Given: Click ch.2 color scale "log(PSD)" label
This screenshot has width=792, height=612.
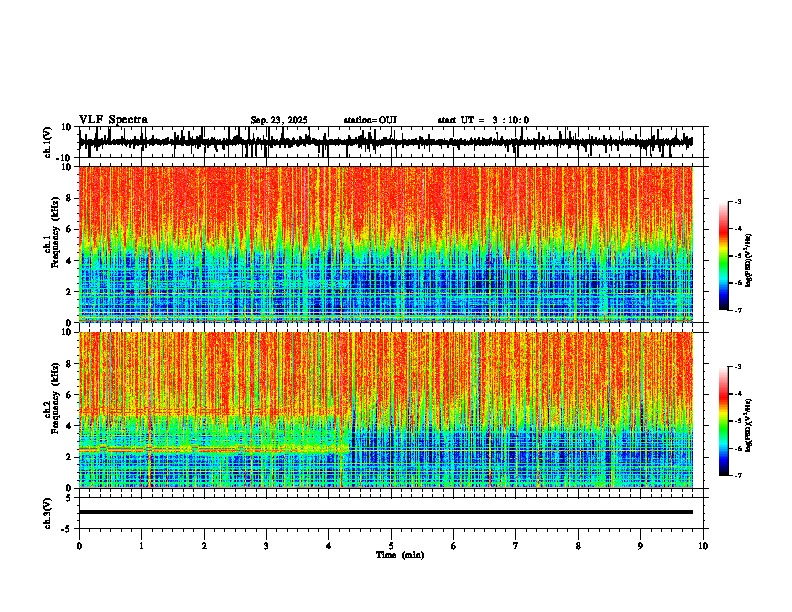Looking at the screenshot, I should point(749,426).
